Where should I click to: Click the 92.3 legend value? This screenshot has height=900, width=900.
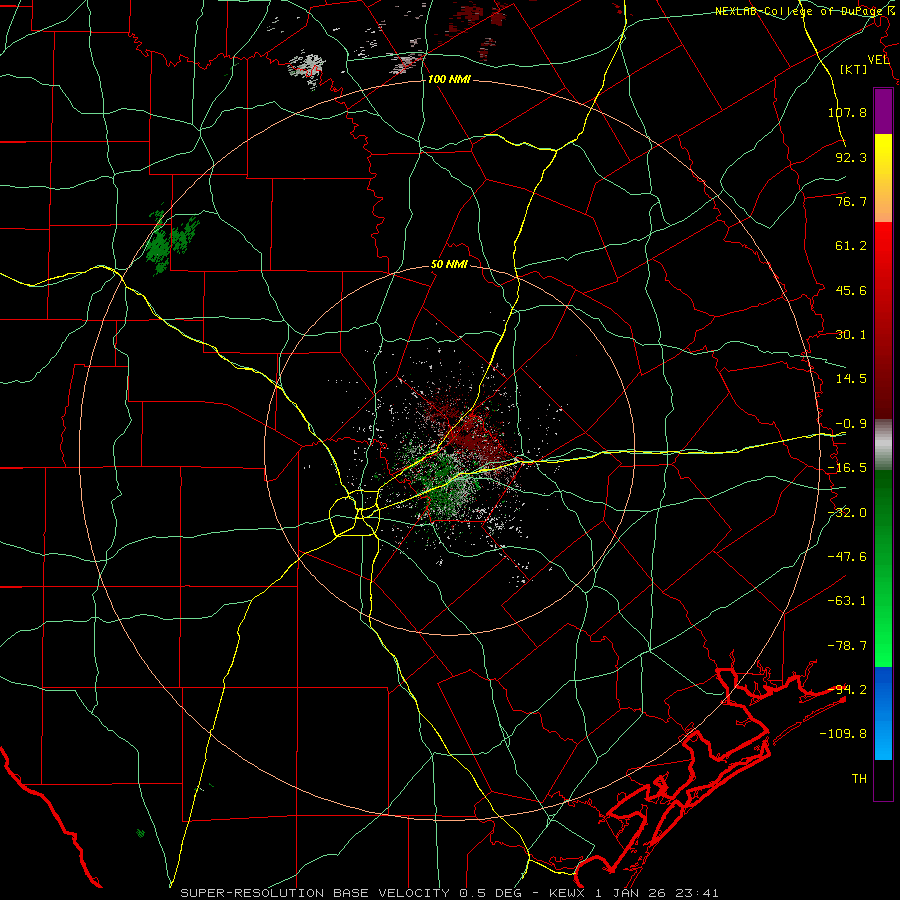click(x=851, y=157)
